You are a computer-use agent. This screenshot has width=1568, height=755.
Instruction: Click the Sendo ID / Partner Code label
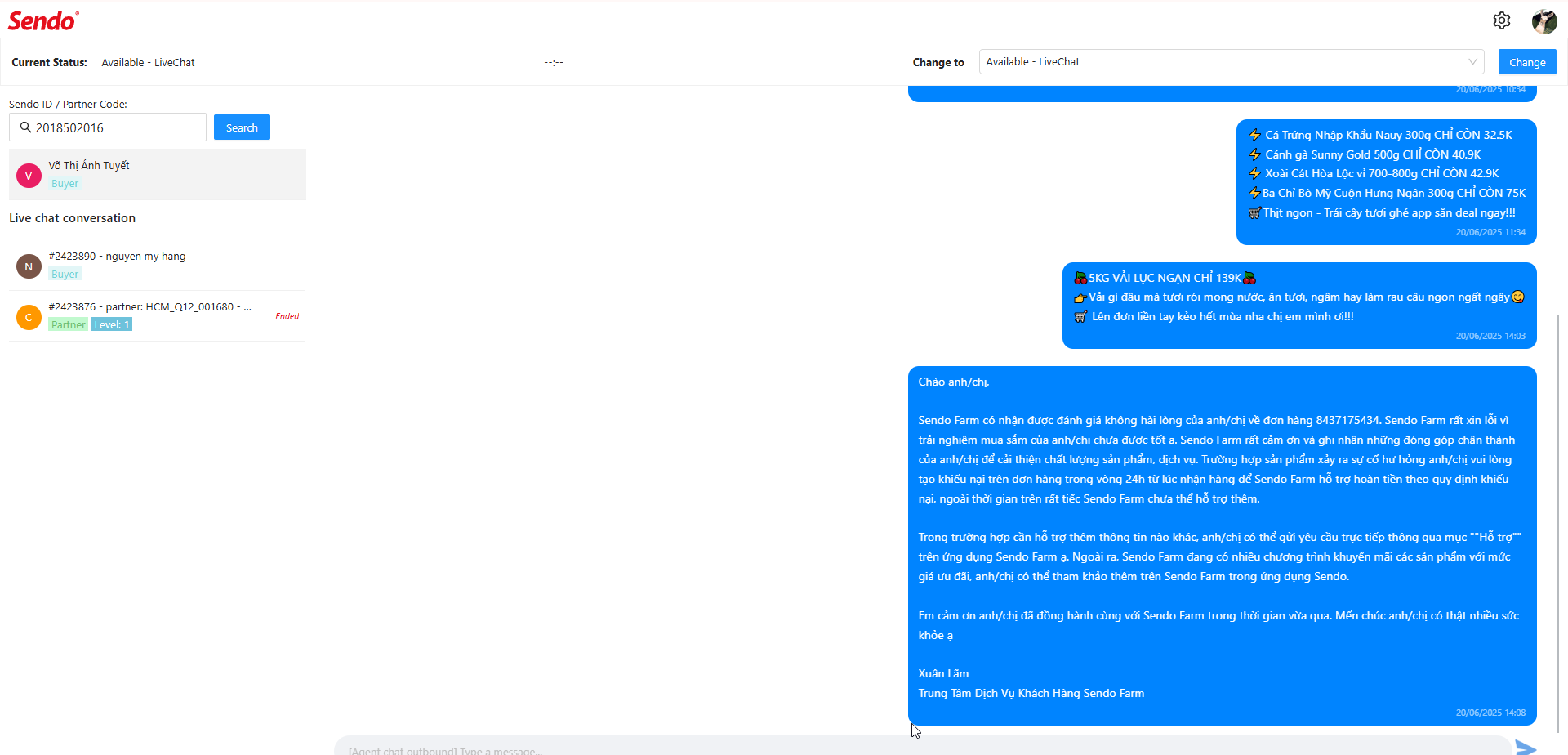(68, 104)
